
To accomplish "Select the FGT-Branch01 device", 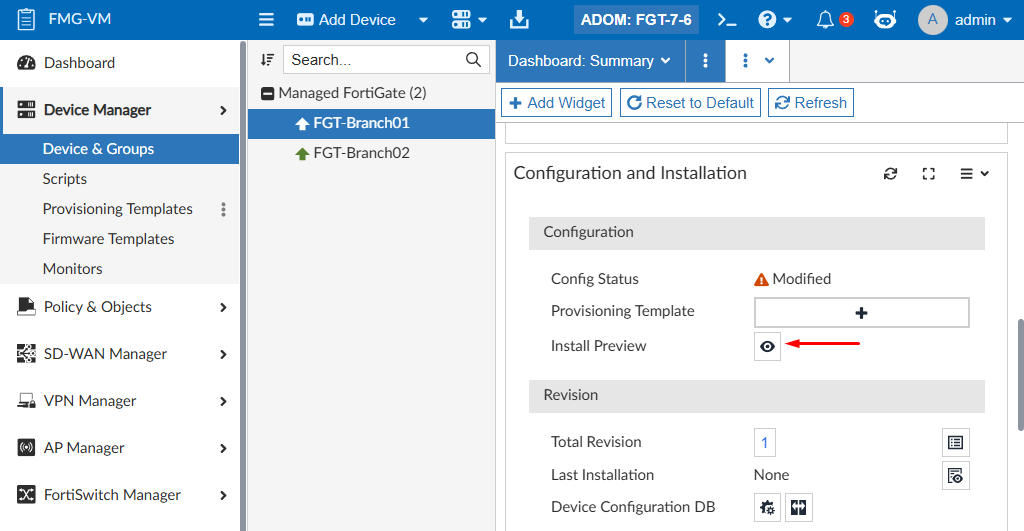I will 372,123.
